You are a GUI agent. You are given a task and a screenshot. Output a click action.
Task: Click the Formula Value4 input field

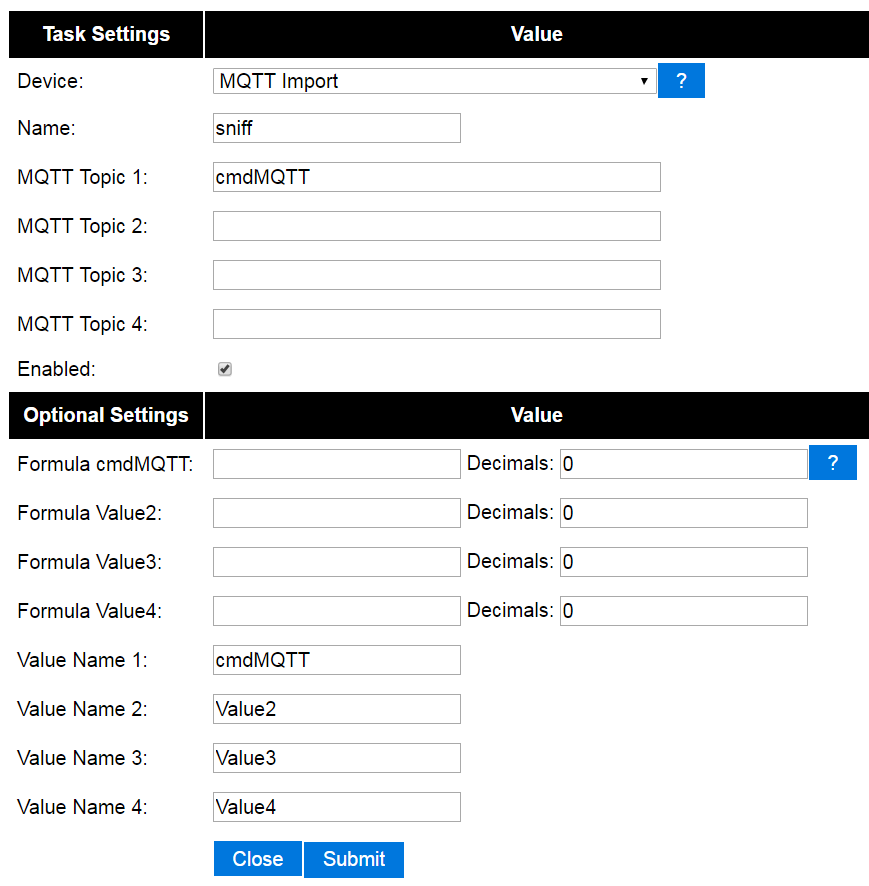(x=337, y=611)
